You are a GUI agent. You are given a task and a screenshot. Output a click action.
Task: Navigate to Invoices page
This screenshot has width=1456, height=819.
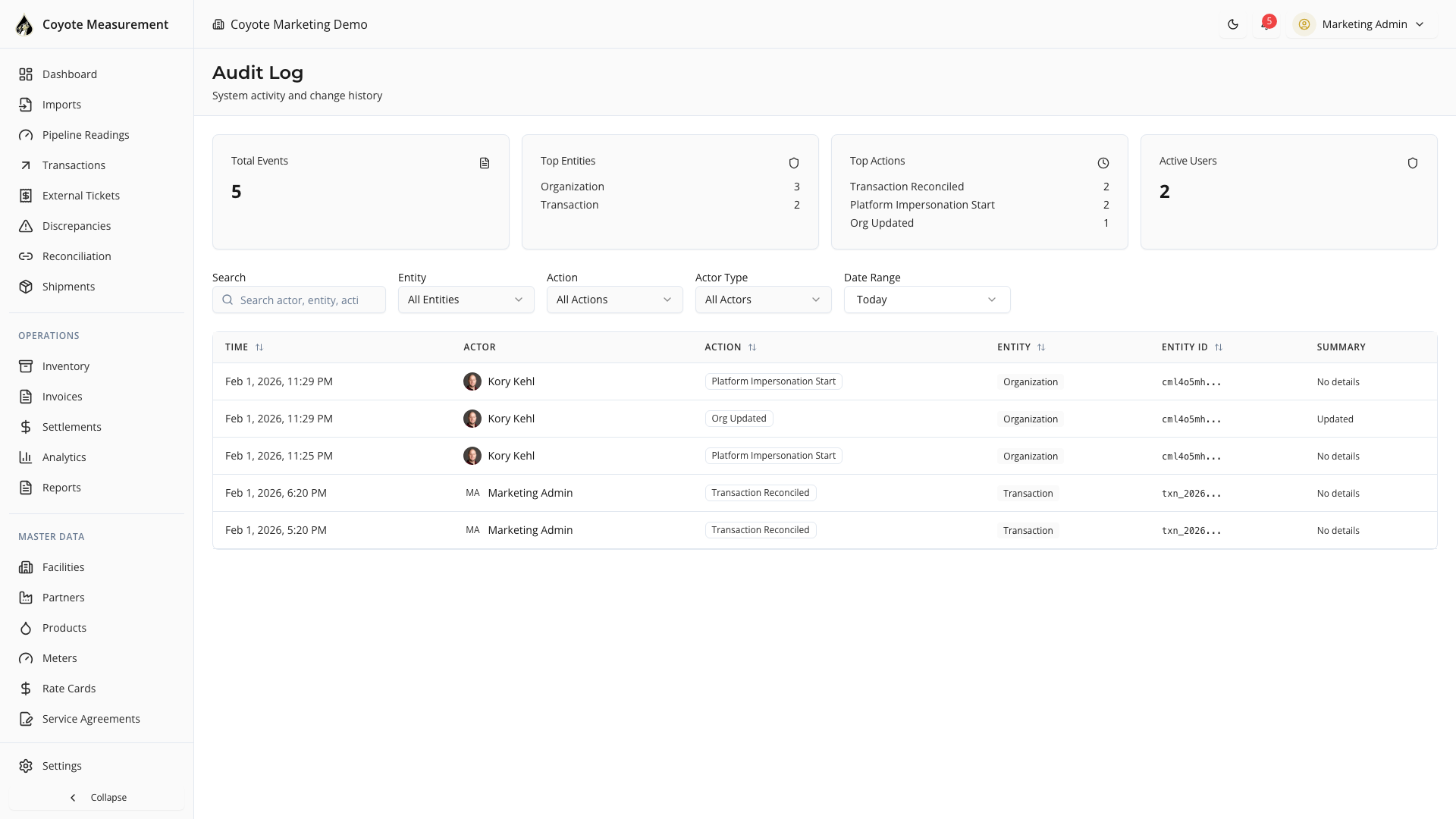coord(62,397)
